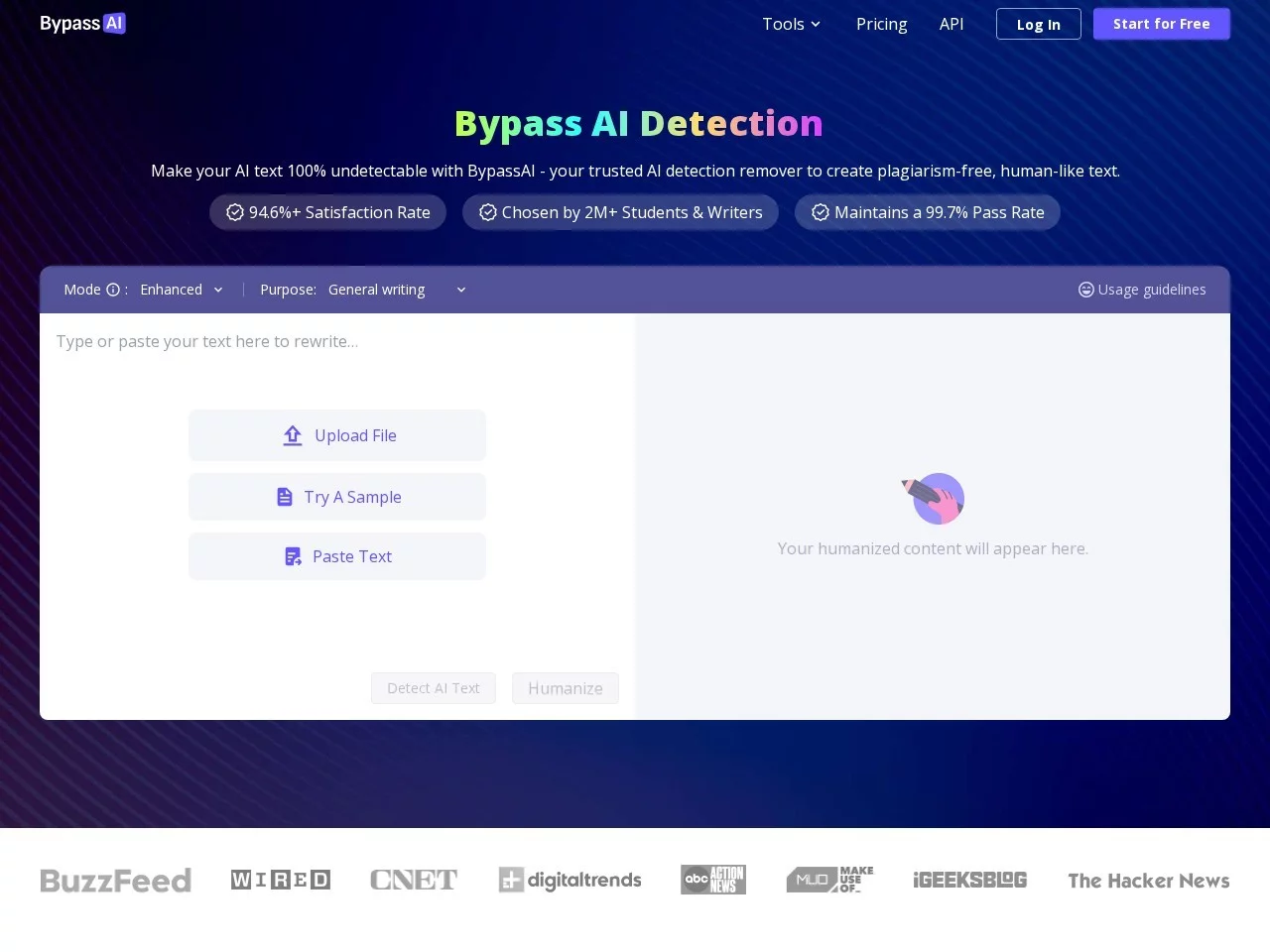Viewport: 1270px width, 952px height.
Task: Click the text input area to paste content
Action: 298,341
